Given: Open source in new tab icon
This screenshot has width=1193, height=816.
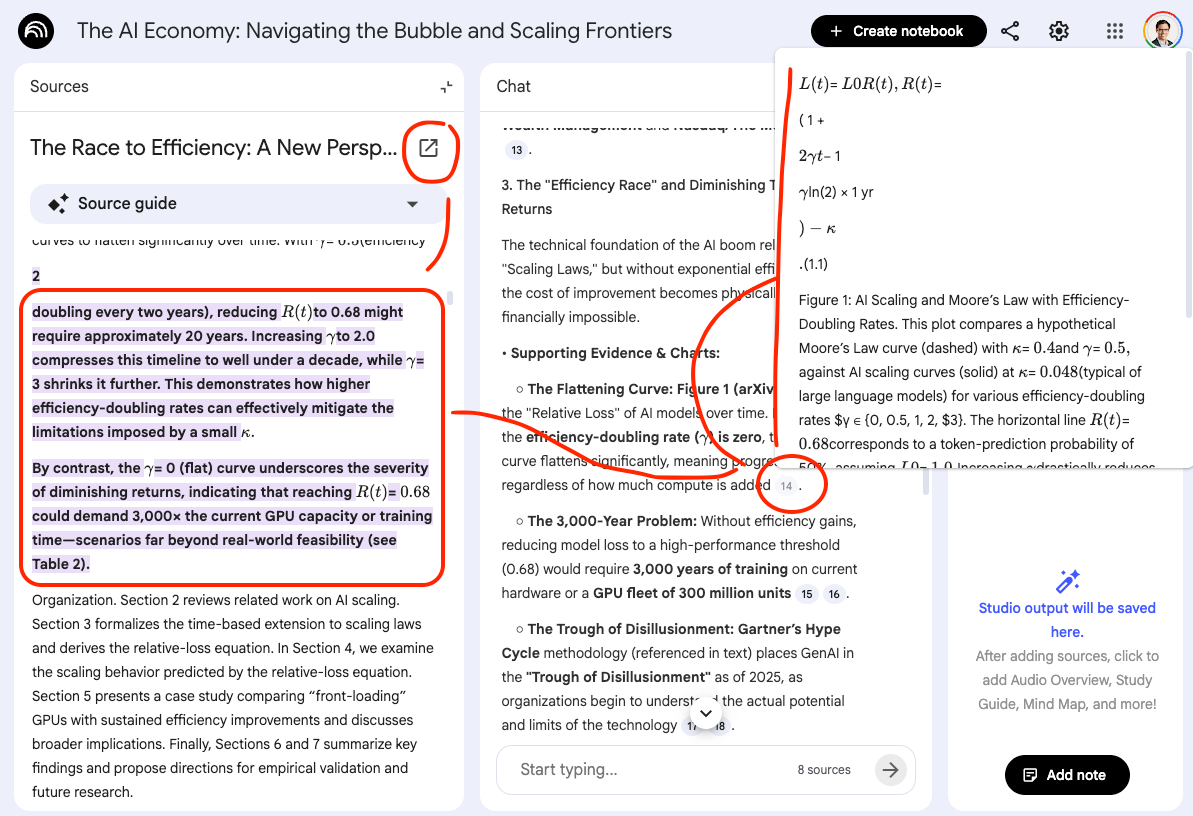Looking at the screenshot, I should [428, 148].
